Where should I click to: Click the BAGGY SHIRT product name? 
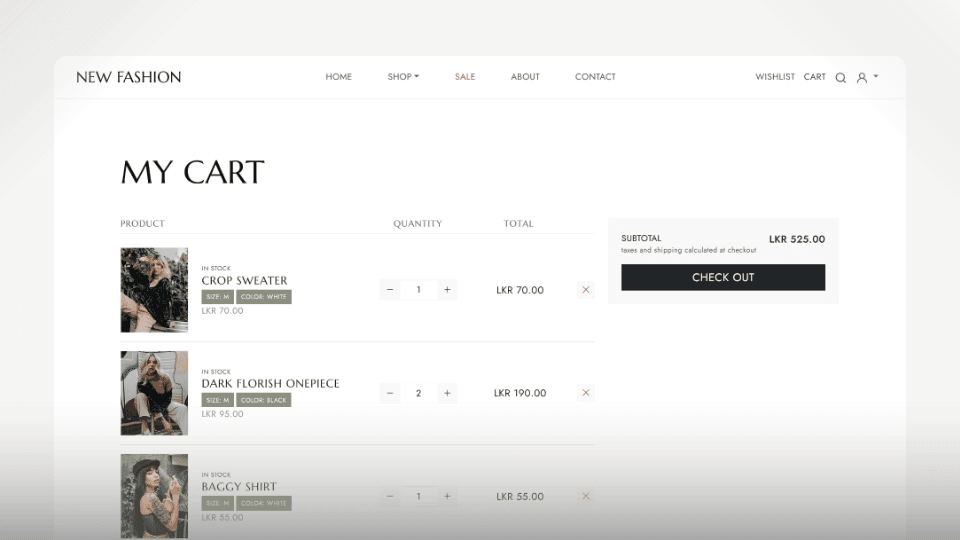coord(239,487)
